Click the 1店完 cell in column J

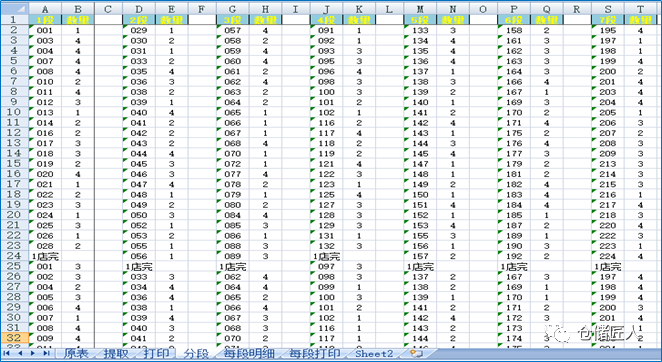326,256
